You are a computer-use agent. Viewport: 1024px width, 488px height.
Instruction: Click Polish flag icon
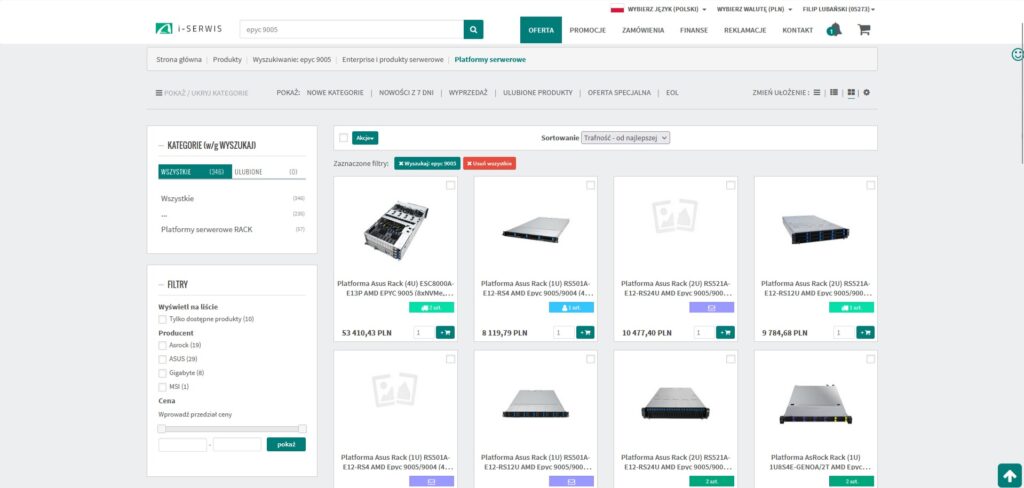616,9
